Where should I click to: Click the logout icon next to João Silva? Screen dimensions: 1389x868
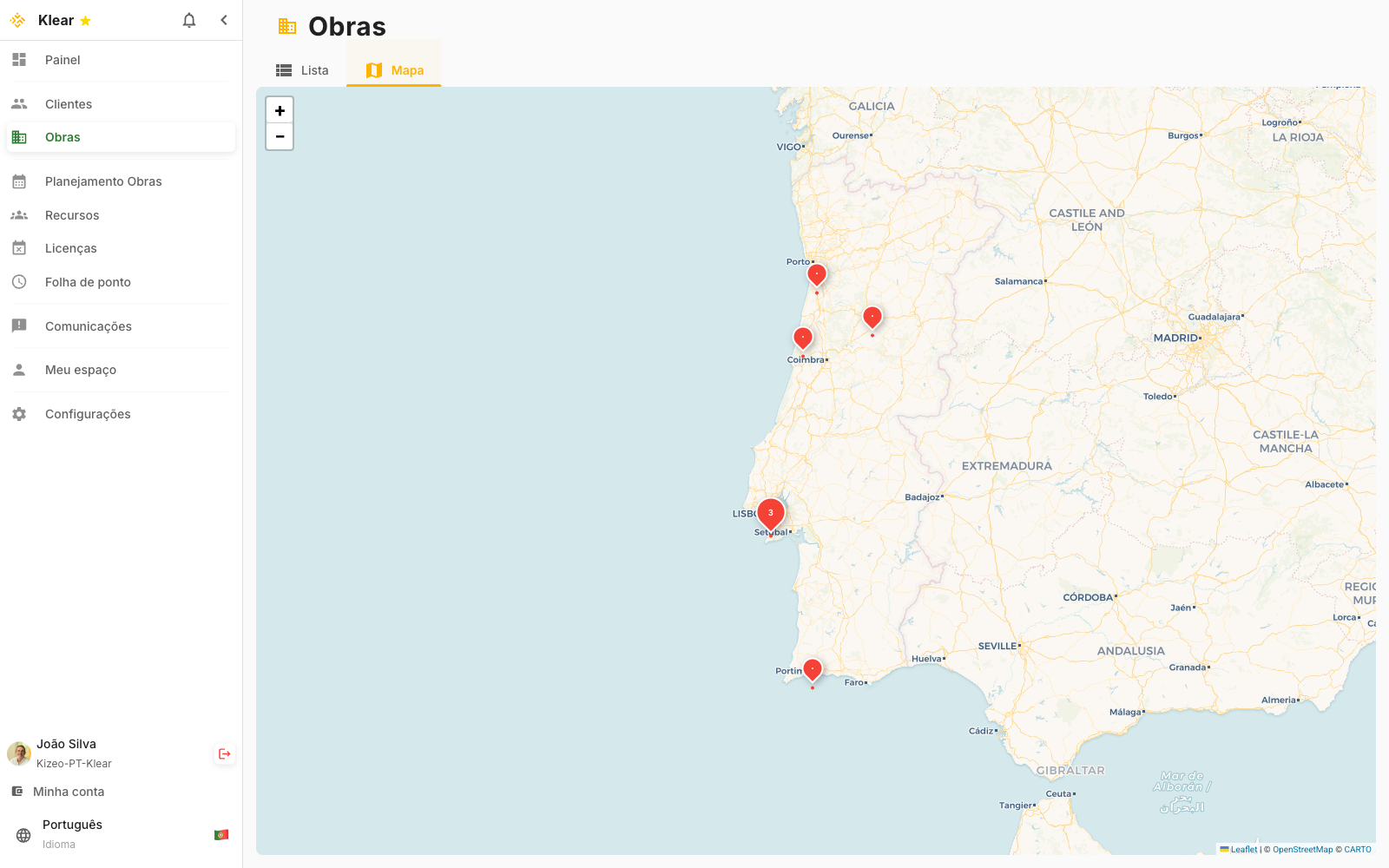224,753
